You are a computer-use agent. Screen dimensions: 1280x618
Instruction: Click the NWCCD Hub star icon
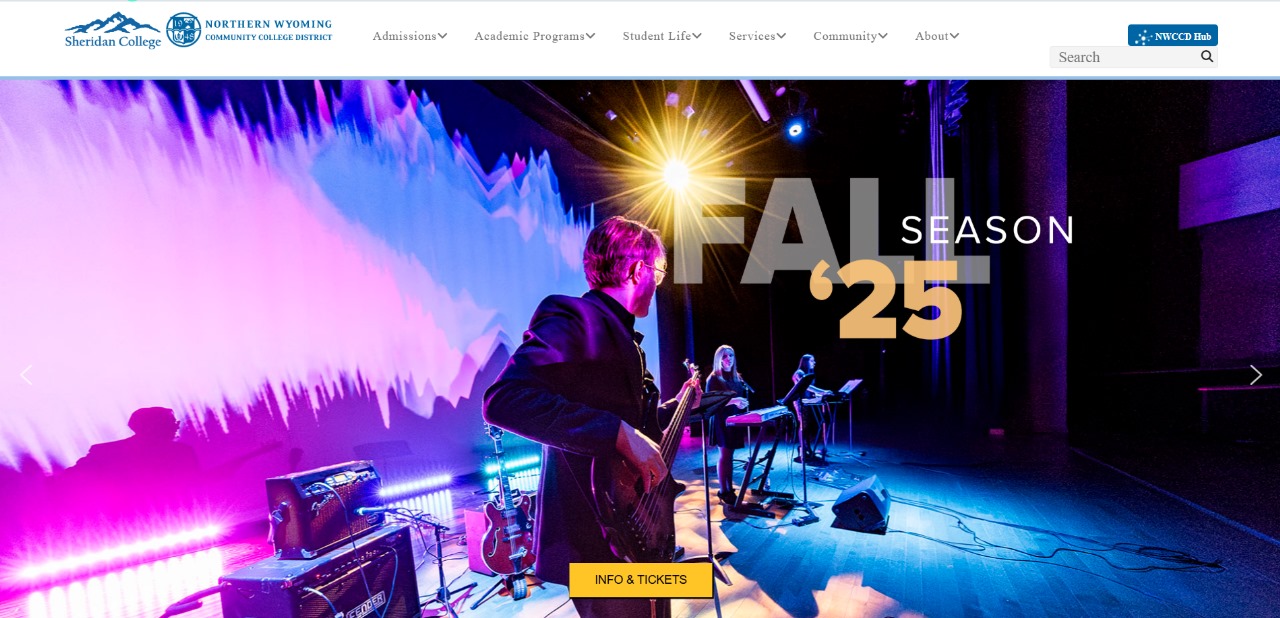point(1143,36)
